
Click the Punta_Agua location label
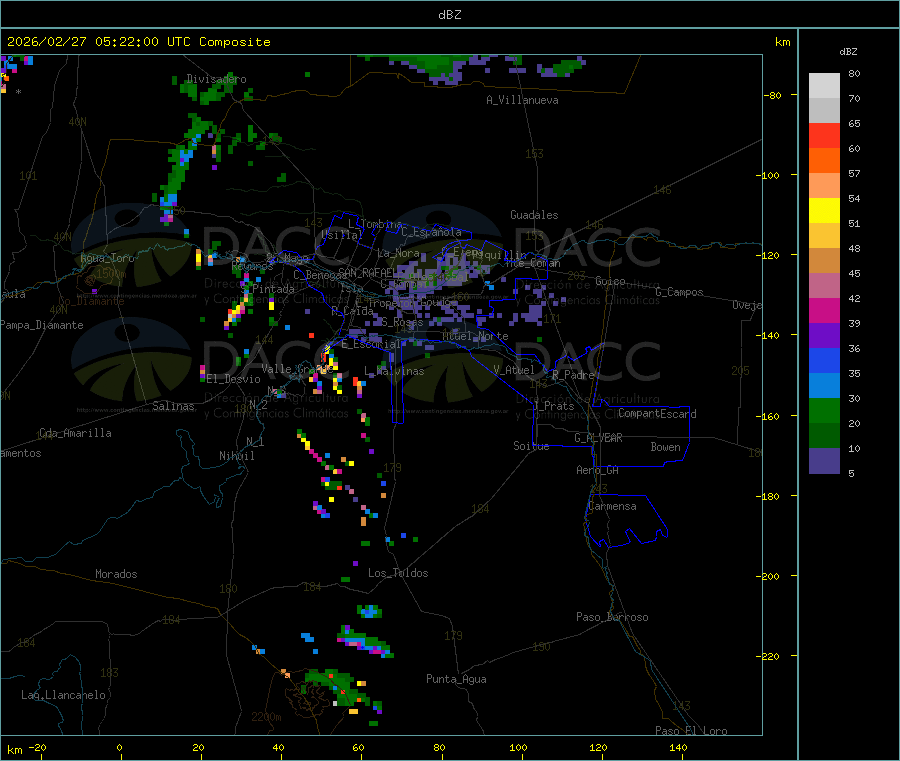point(456,679)
